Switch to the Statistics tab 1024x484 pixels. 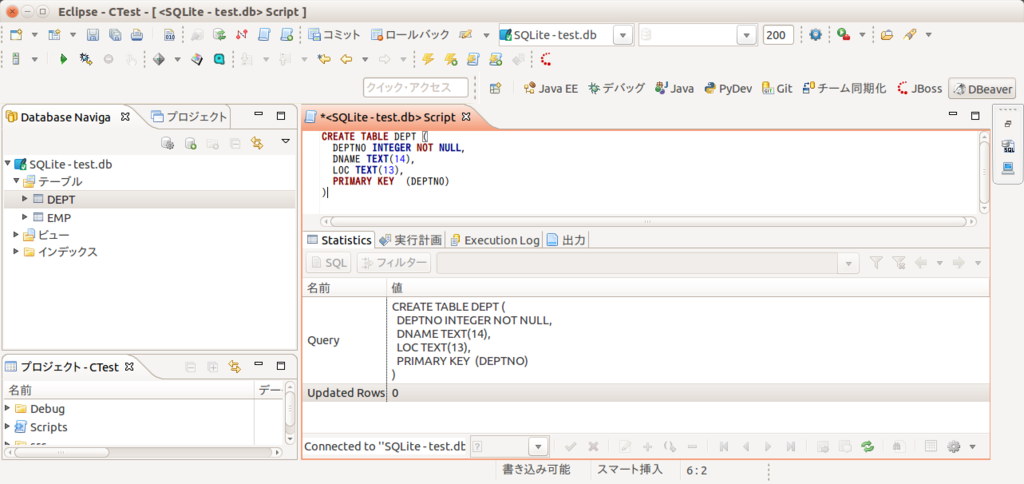(x=339, y=240)
